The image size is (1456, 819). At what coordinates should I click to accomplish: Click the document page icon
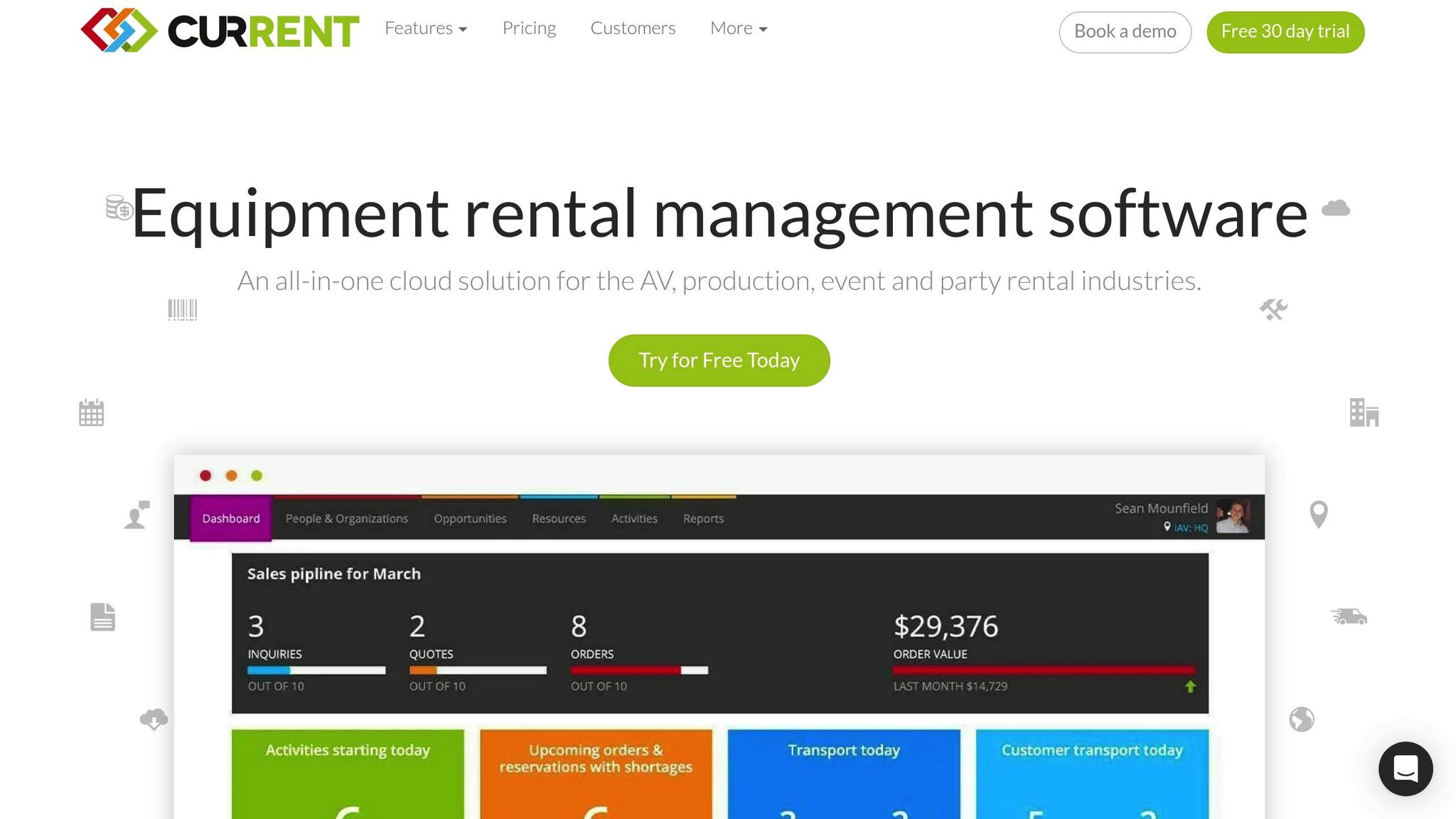[103, 617]
